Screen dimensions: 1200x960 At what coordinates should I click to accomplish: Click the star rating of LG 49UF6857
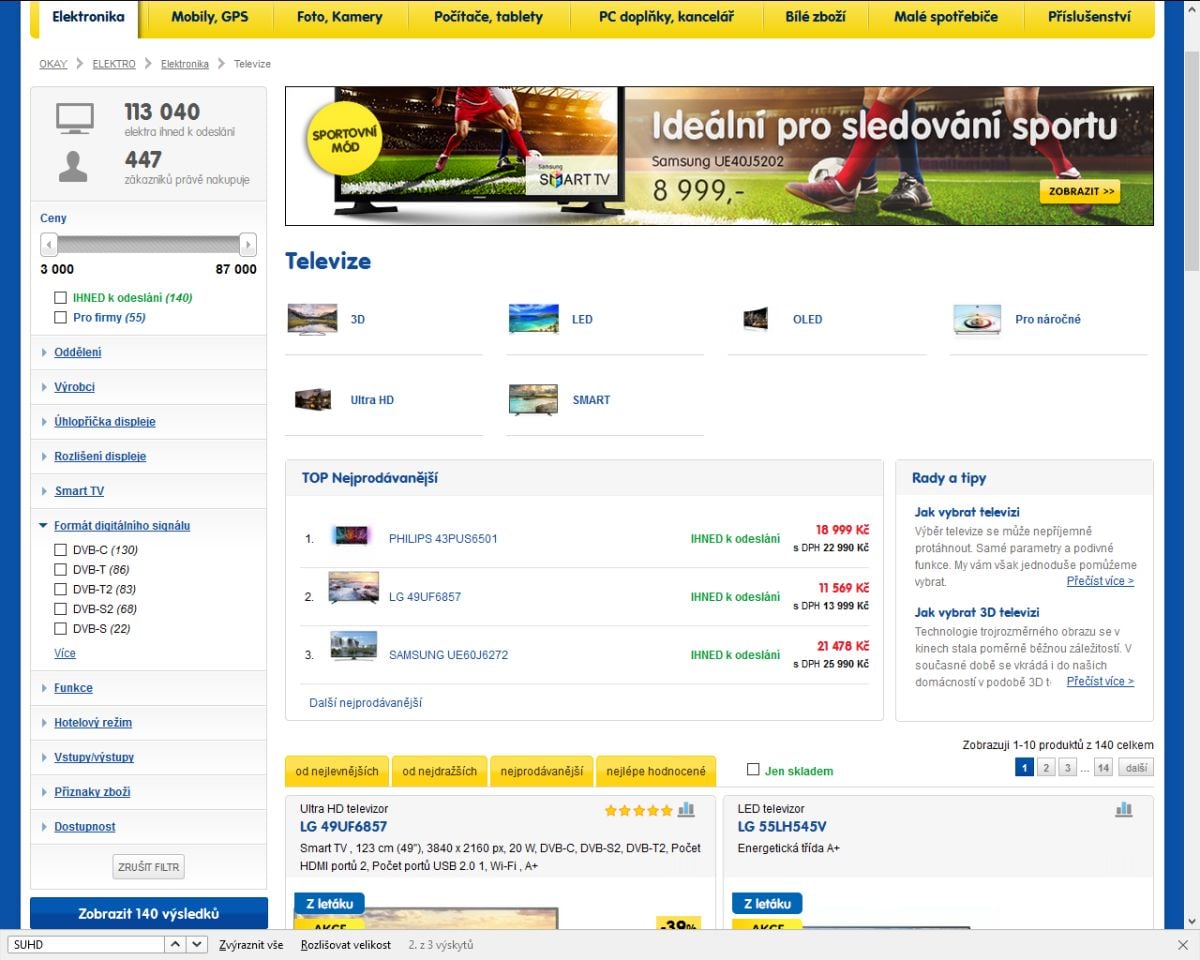click(x=638, y=811)
